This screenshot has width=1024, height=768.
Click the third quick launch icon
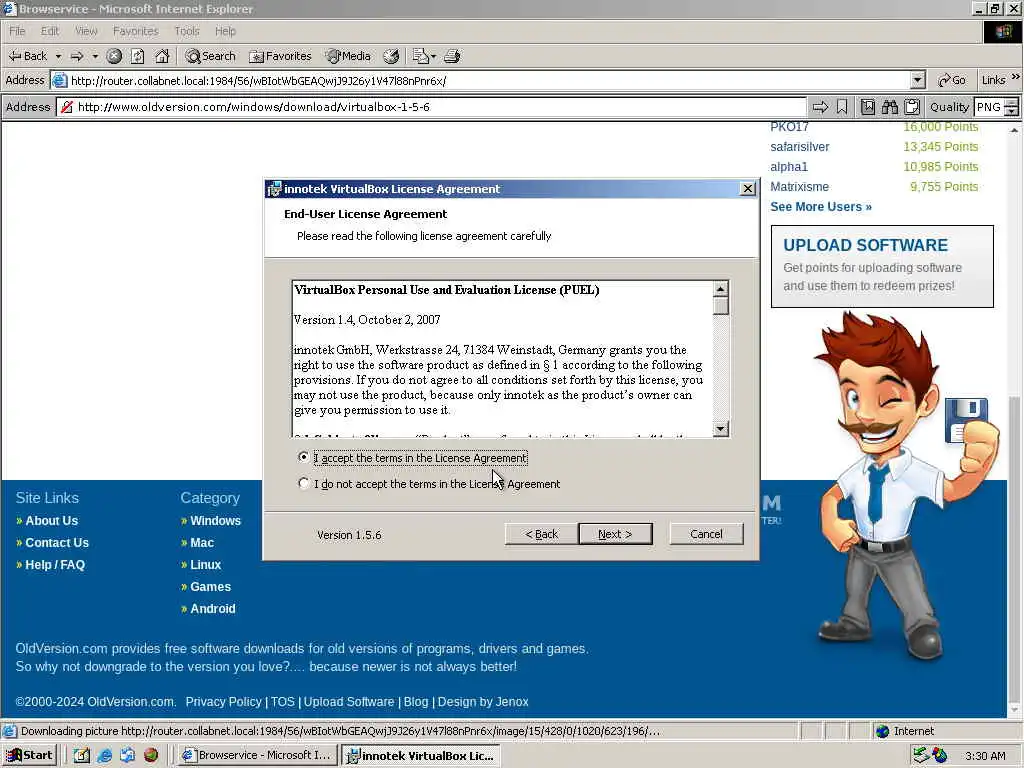pyautogui.click(x=127, y=756)
